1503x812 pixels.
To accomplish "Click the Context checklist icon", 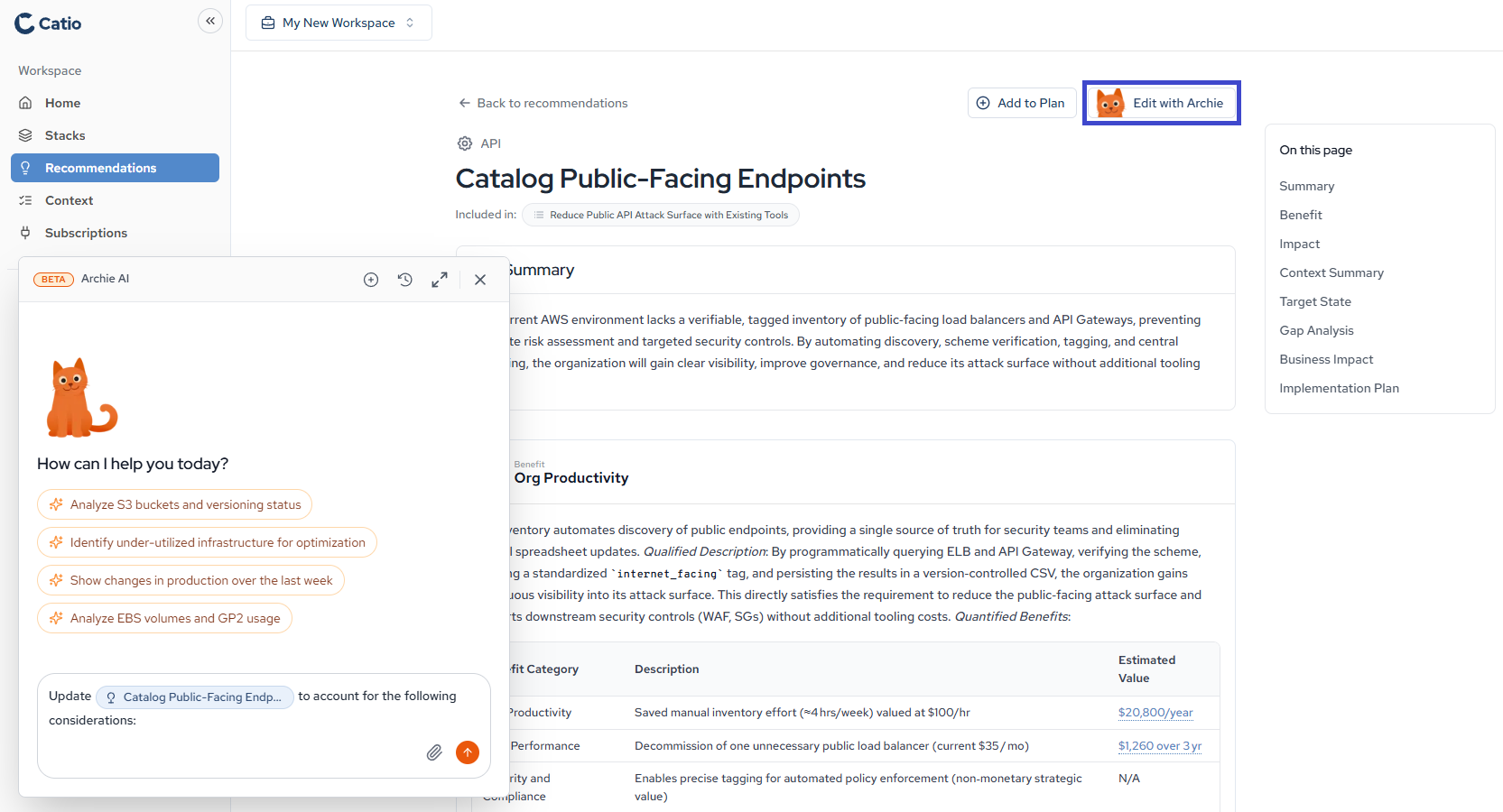I will pos(25,200).
